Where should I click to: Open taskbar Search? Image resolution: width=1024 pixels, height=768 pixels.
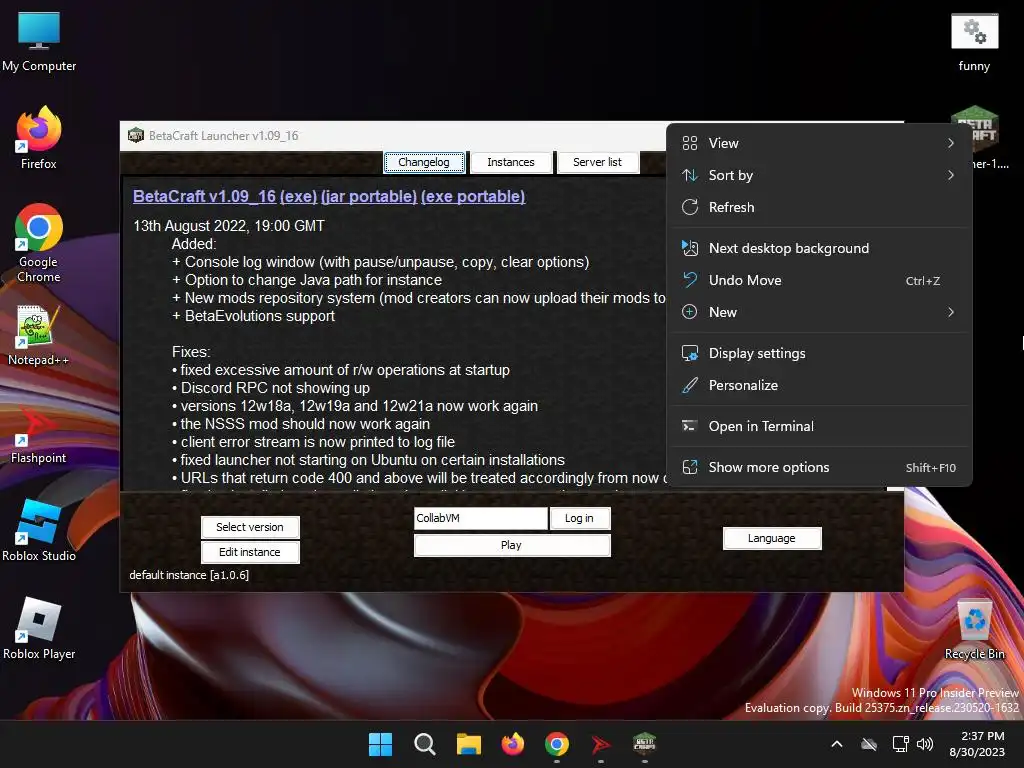(x=424, y=744)
